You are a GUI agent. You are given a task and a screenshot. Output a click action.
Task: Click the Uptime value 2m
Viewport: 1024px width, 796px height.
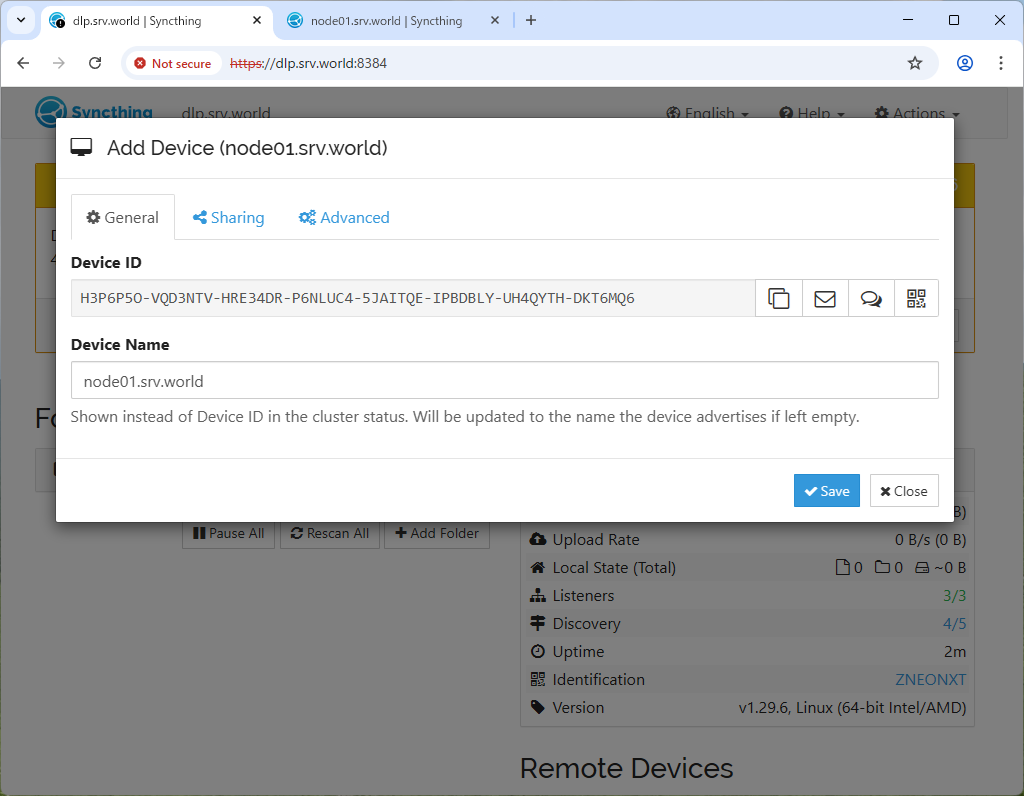click(x=955, y=652)
